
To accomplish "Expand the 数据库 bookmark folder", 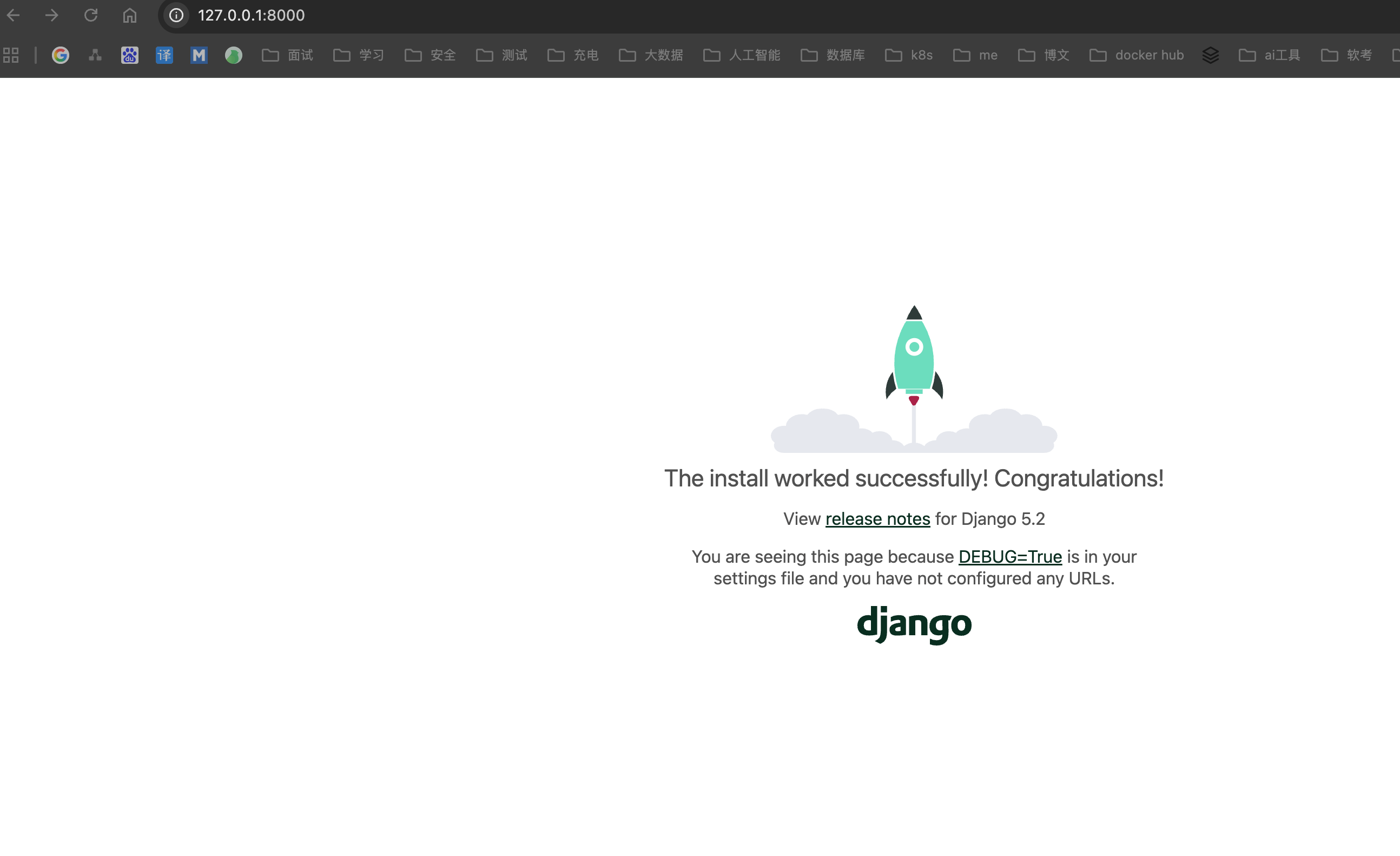I will (833, 55).
